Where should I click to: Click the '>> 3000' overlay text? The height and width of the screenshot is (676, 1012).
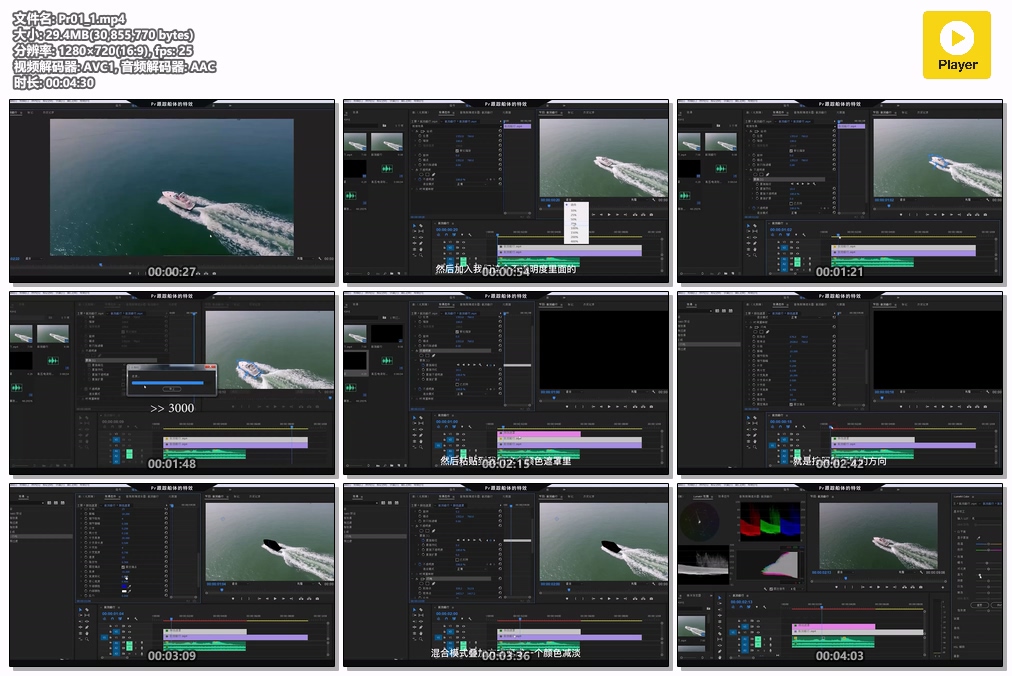pyautogui.click(x=172, y=408)
